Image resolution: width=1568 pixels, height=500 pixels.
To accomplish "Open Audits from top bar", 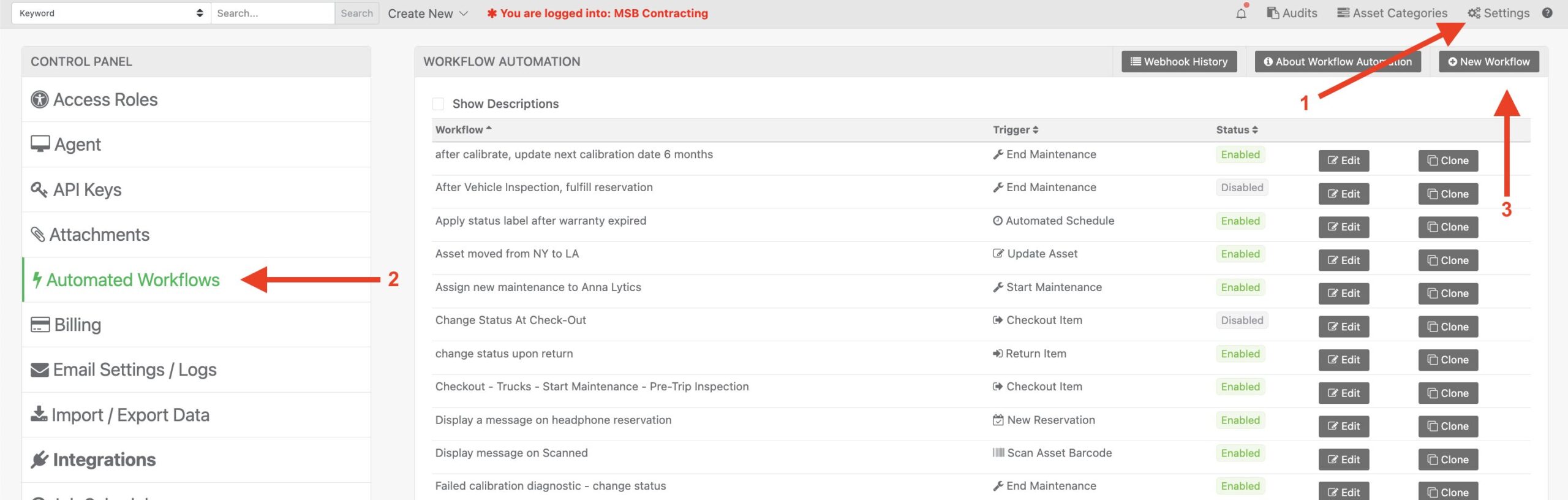I will coord(1292,13).
